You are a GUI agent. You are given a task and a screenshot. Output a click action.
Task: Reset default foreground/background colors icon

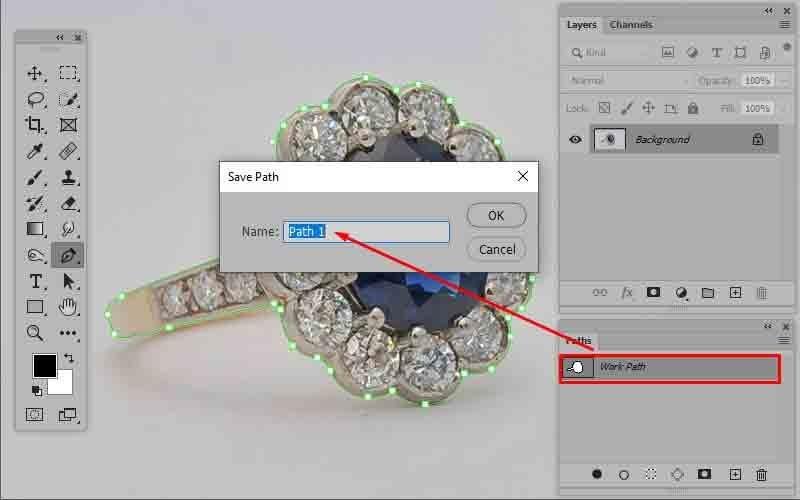[x=37, y=391]
